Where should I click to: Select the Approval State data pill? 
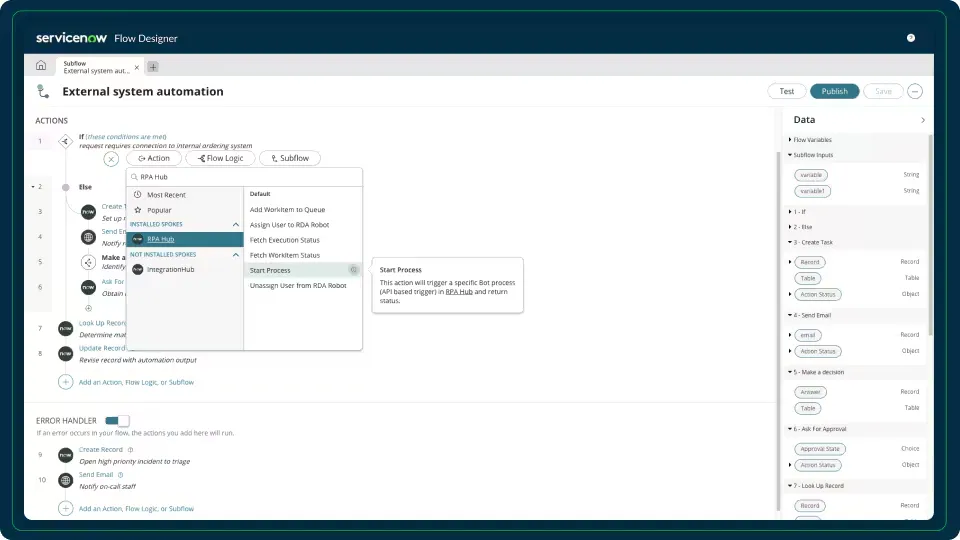(x=820, y=449)
